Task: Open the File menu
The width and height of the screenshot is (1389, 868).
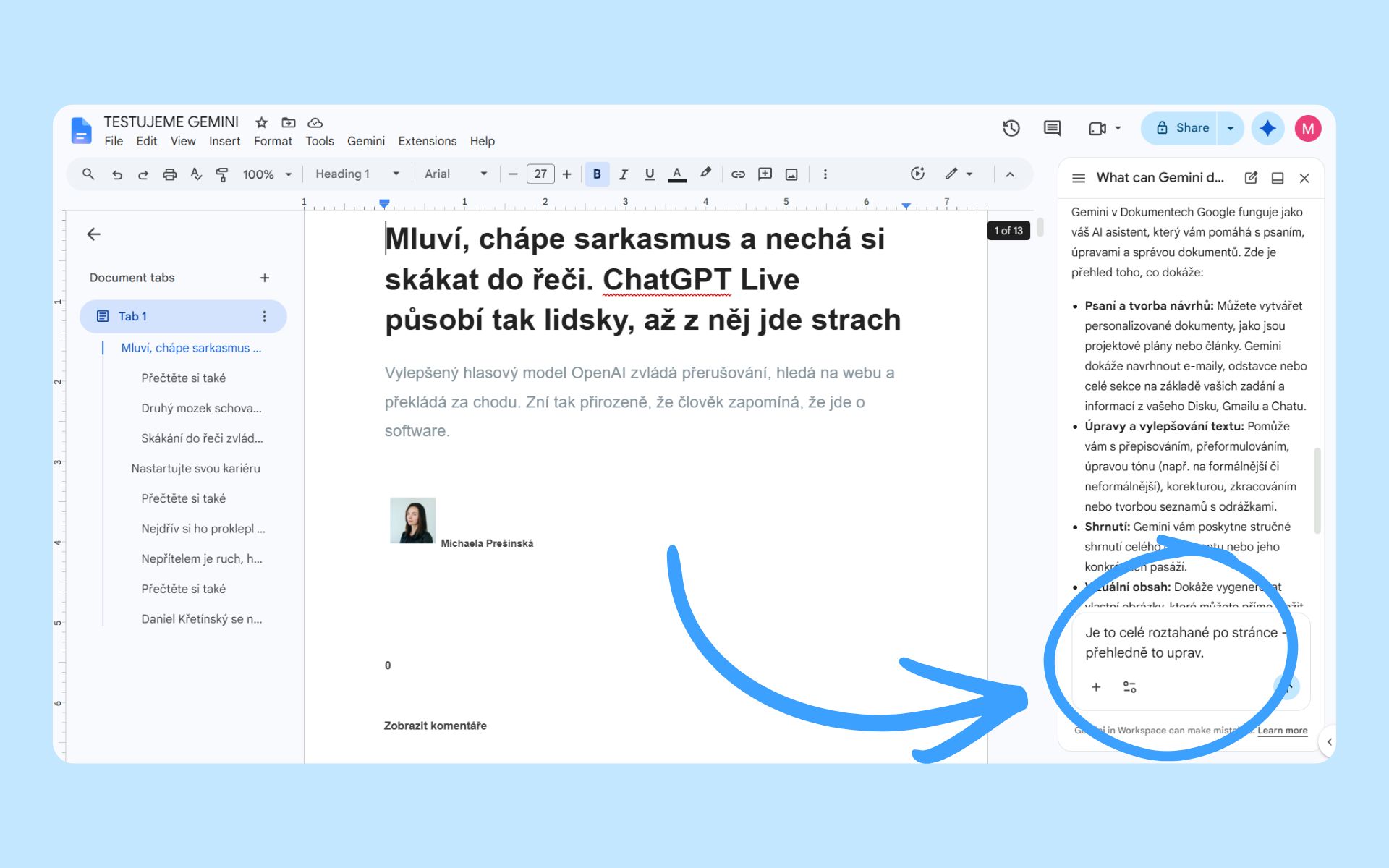Action: coord(114,141)
